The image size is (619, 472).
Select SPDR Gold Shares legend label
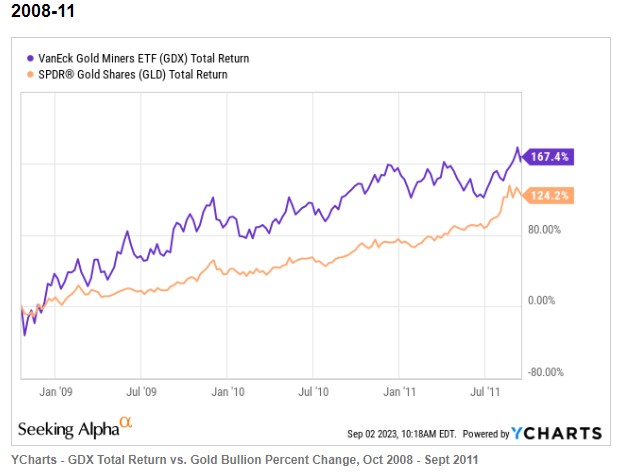click(x=133, y=75)
